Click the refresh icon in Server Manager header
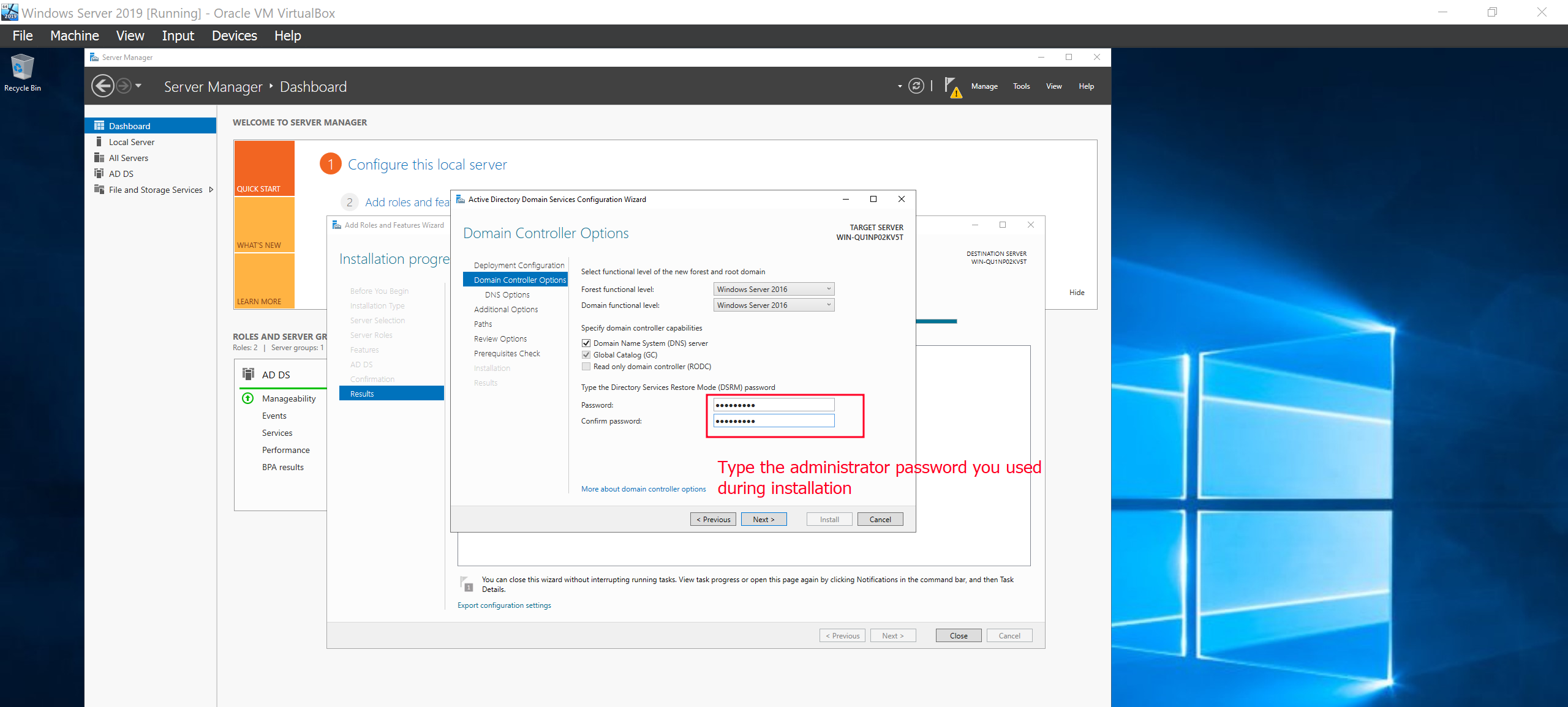This screenshot has width=1568, height=707. pos(916,86)
